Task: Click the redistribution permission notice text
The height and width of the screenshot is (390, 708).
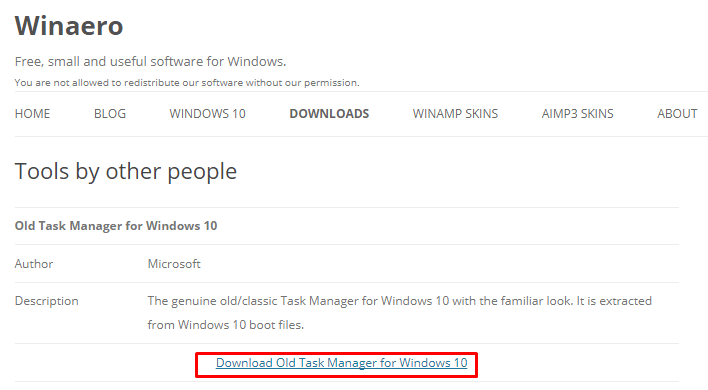Action: [187, 83]
